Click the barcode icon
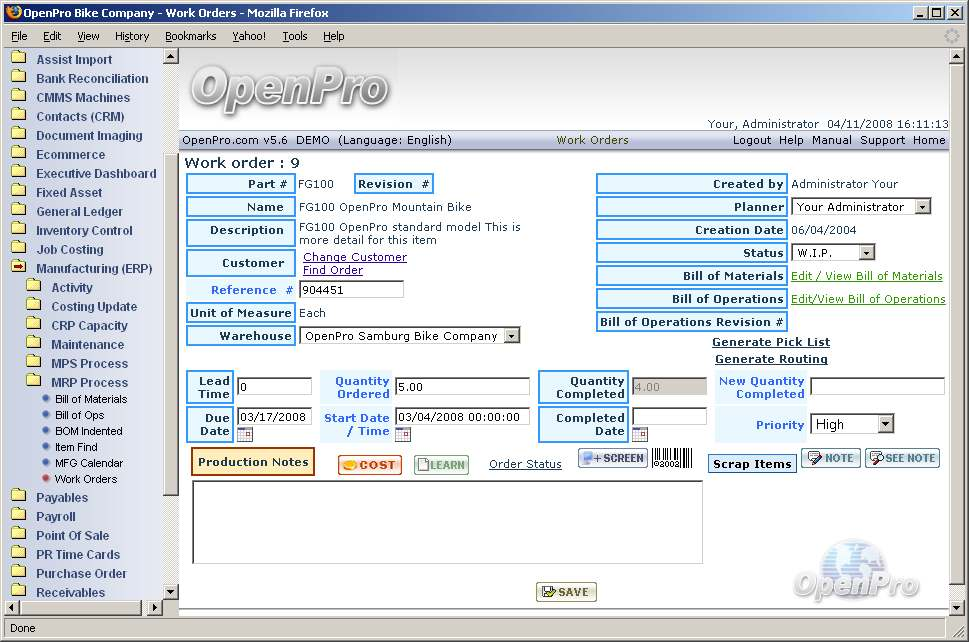The height and width of the screenshot is (642, 969). [x=671, y=459]
